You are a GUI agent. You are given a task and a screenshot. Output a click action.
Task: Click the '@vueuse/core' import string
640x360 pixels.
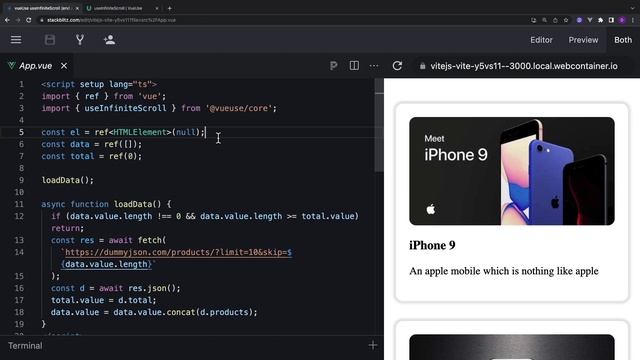pyautogui.click(x=239, y=108)
